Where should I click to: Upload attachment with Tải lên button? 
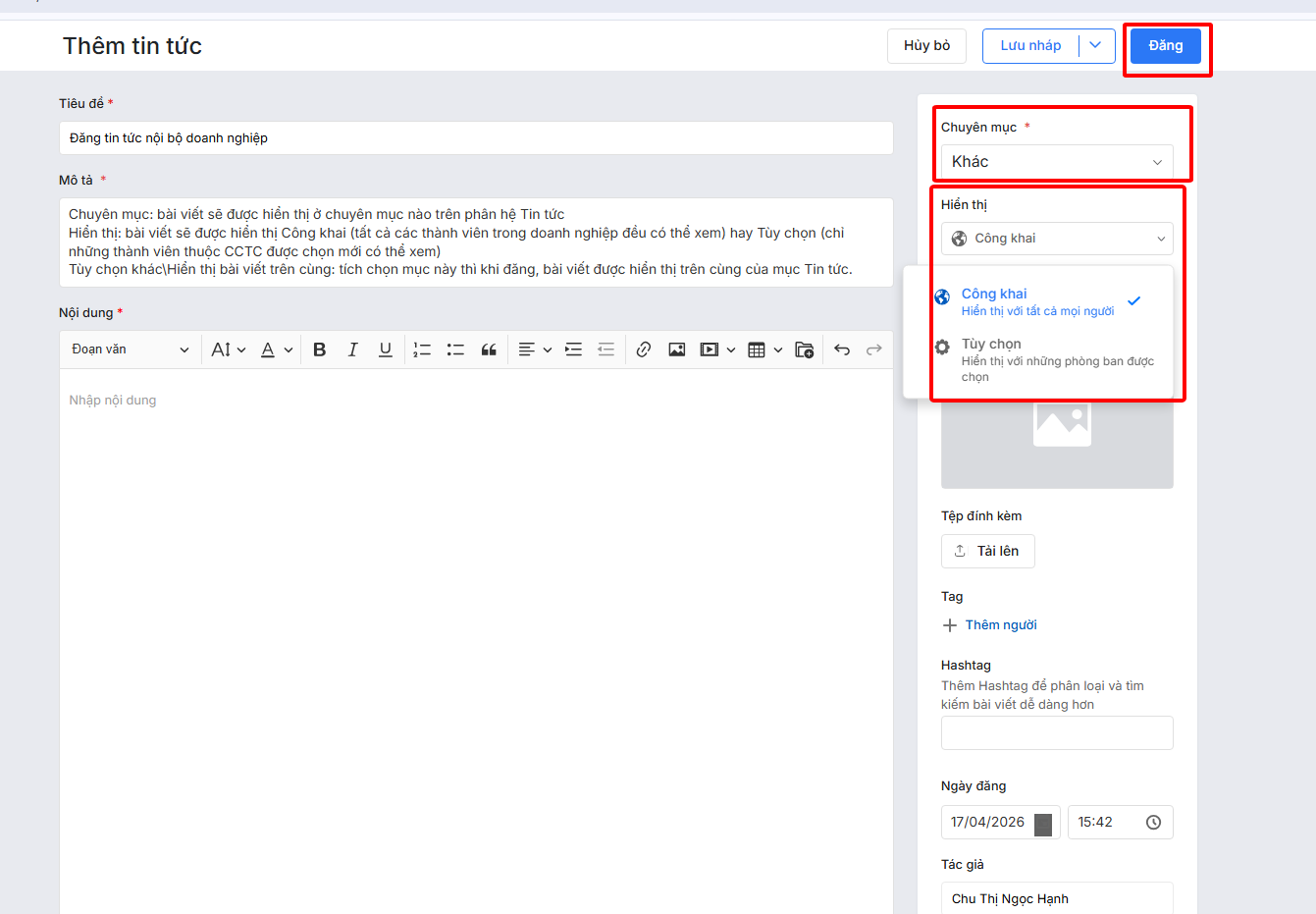click(x=988, y=551)
